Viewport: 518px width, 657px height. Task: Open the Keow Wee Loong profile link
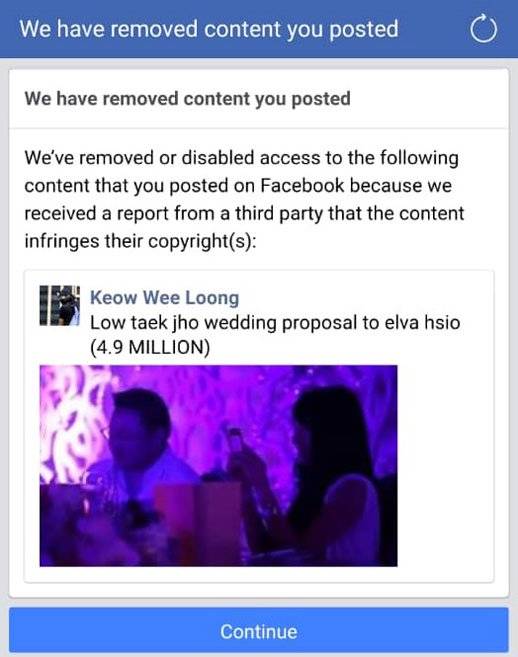[x=165, y=297]
